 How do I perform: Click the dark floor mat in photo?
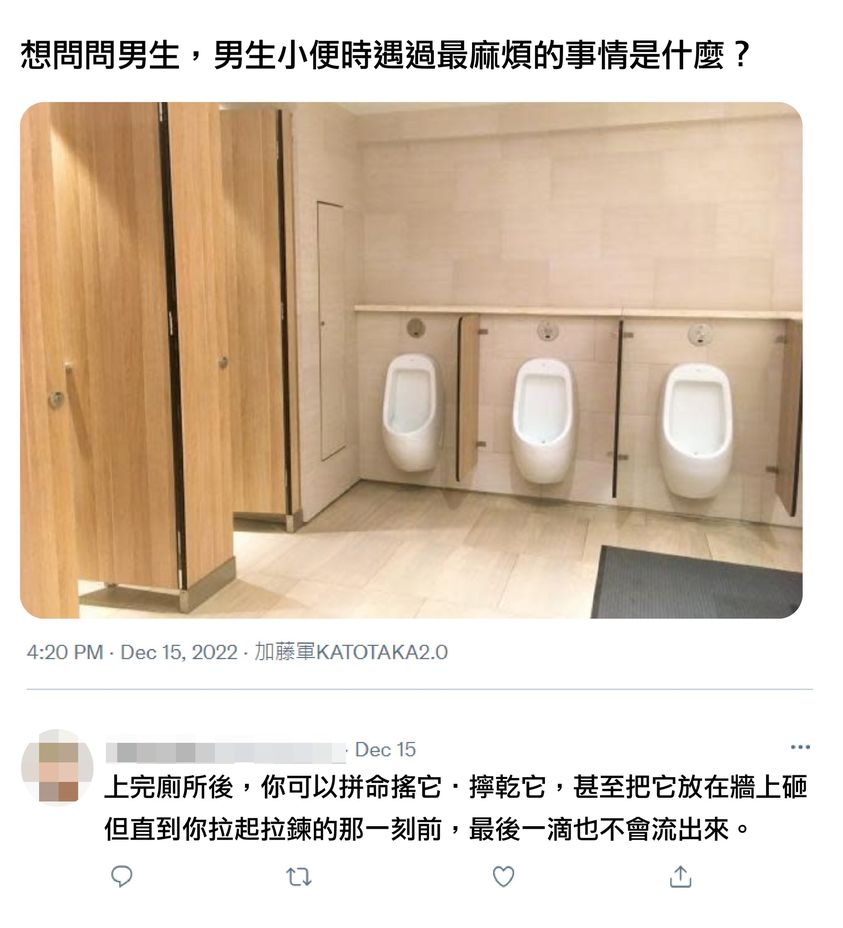tap(697, 583)
